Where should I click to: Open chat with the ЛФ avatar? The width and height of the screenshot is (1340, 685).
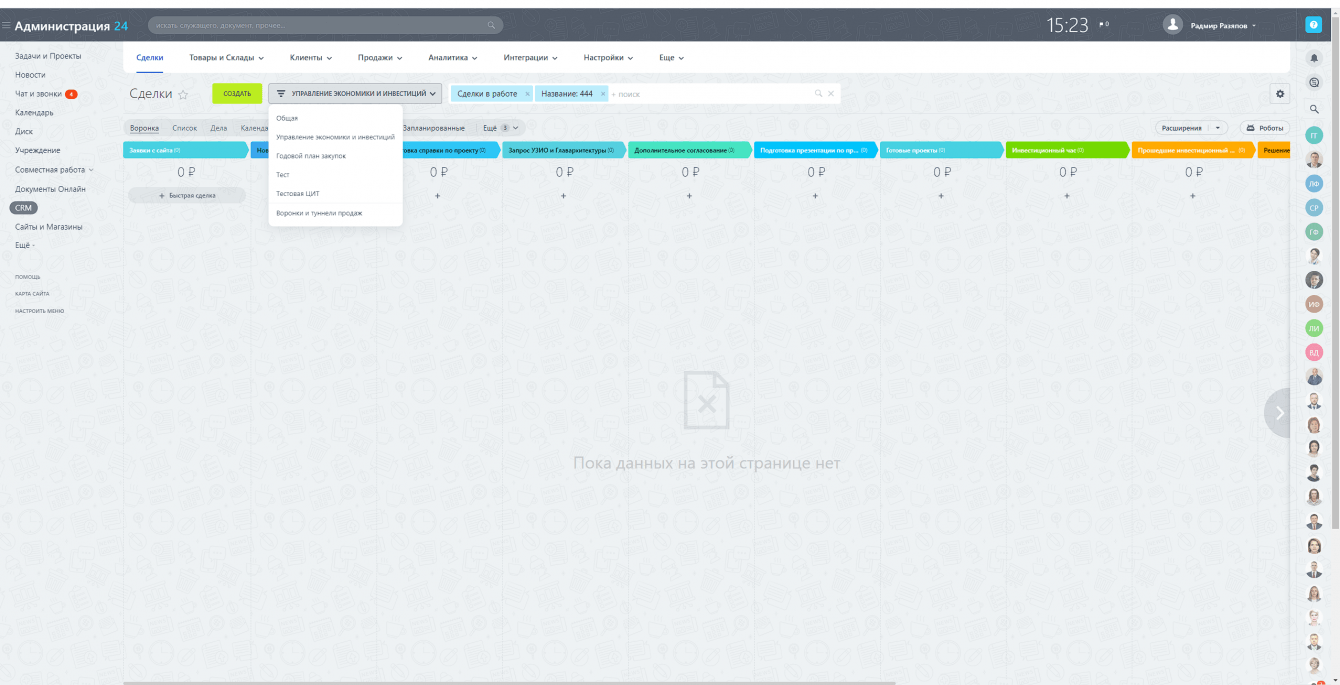coord(1314,183)
